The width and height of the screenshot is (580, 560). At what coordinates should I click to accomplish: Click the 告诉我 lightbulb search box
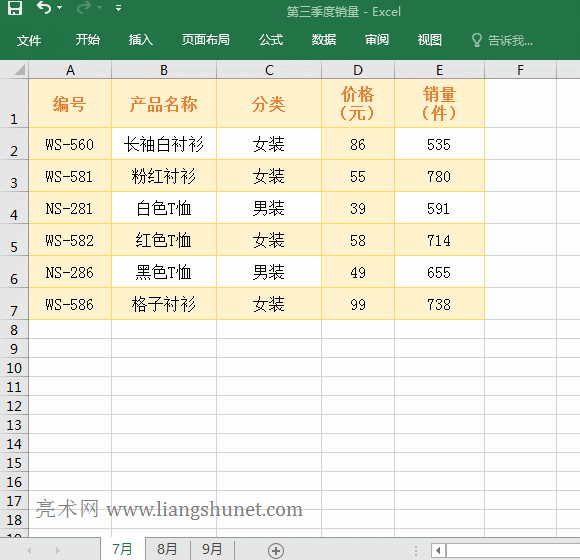(x=502, y=40)
